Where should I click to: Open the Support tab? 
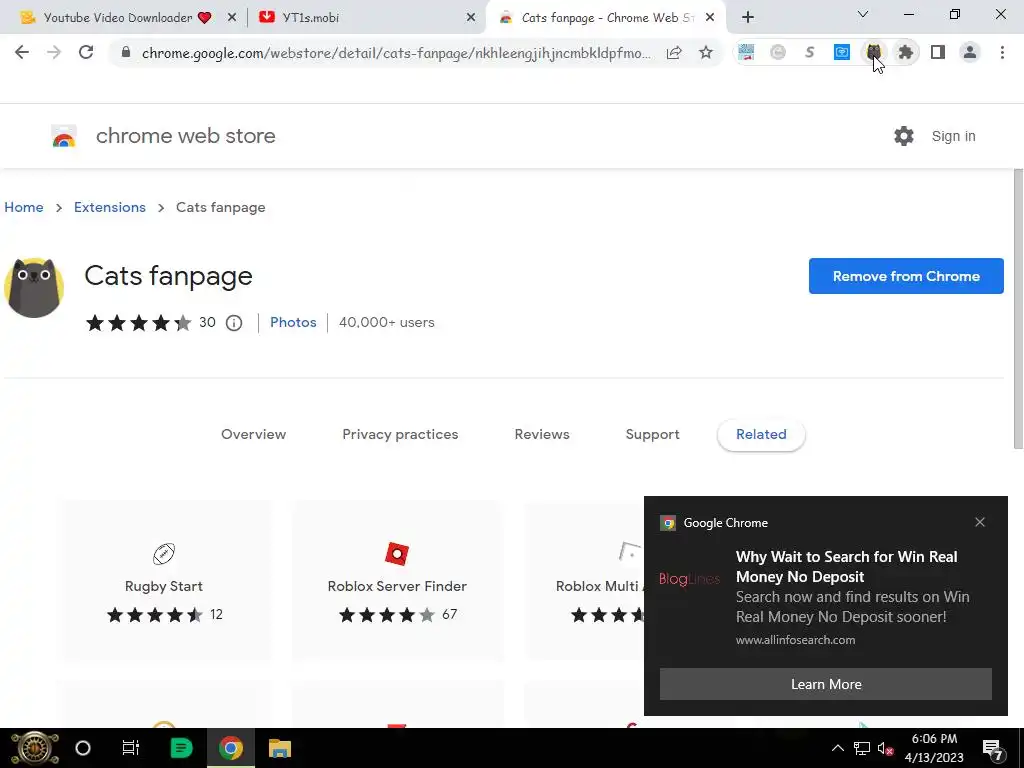[x=652, y=434]
